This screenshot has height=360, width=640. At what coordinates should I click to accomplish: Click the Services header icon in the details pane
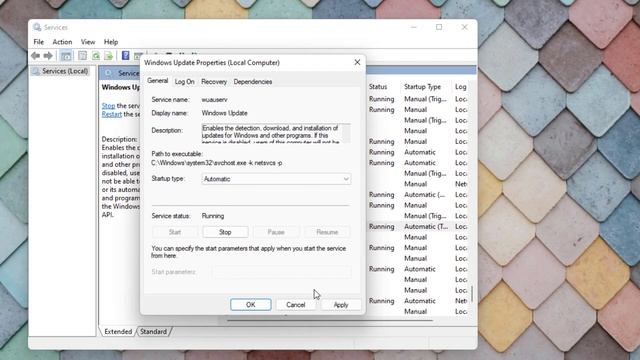tap(108, 73)
